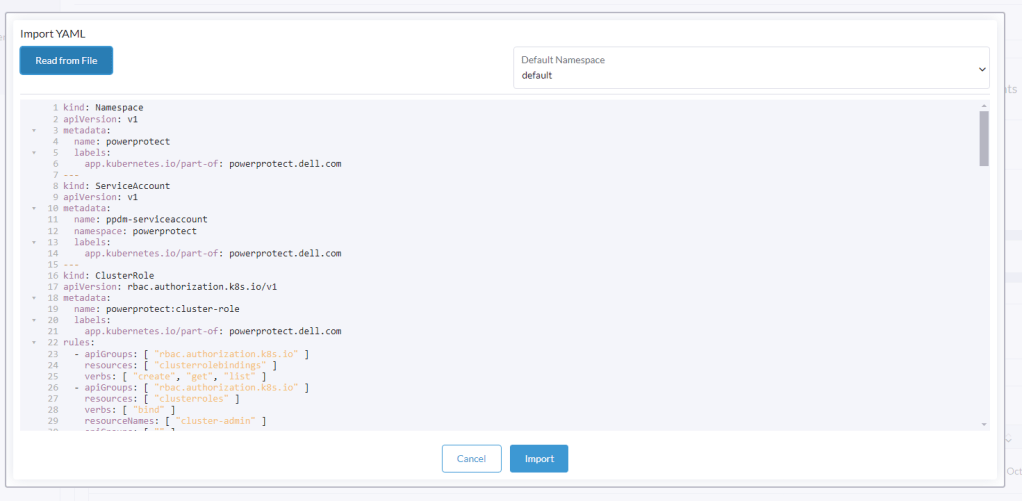Click the editor's vertical scrollbar thumb

984,138
